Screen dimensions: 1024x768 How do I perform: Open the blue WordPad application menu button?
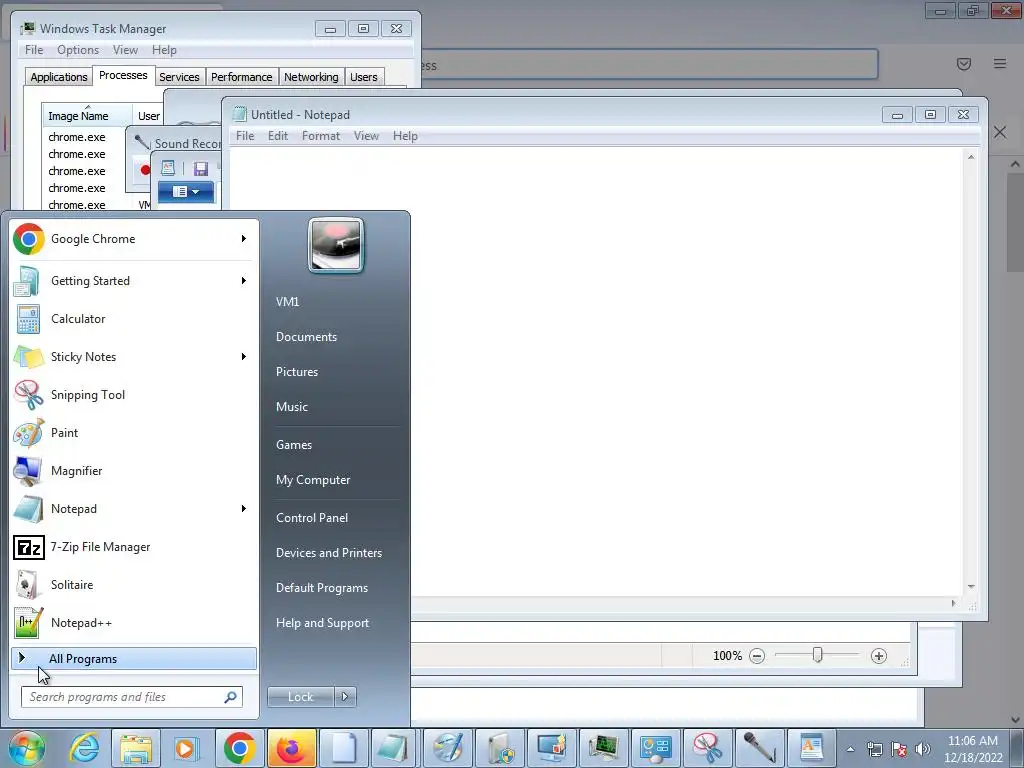tap(186, 191)
